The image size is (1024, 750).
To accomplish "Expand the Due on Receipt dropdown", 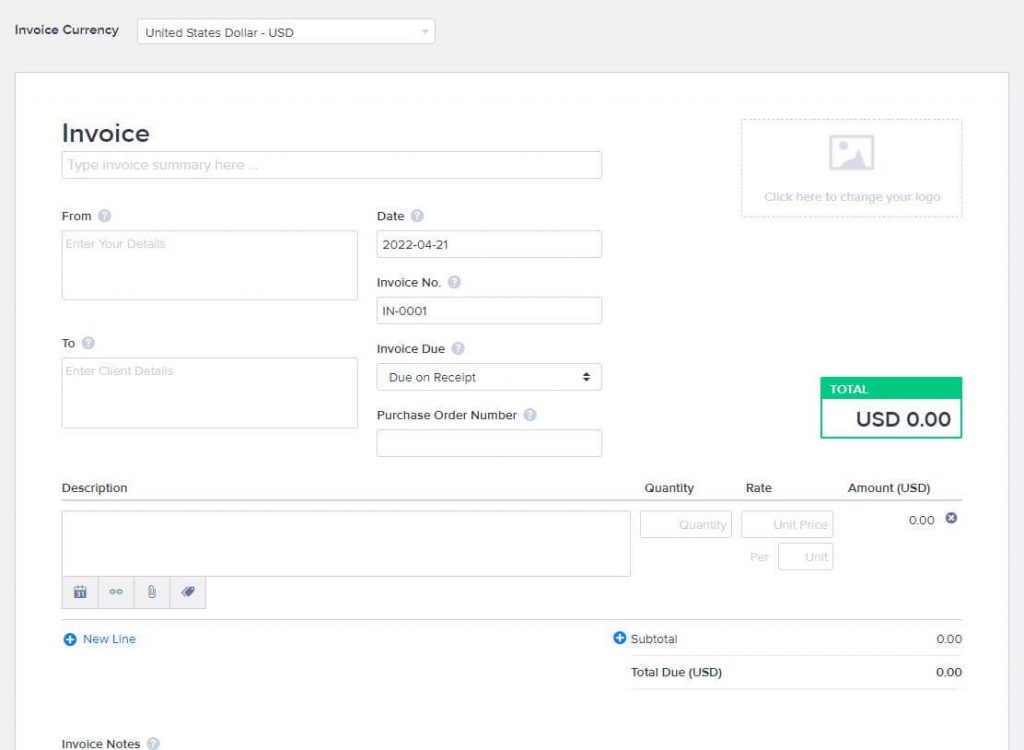I will click(489, 377).
